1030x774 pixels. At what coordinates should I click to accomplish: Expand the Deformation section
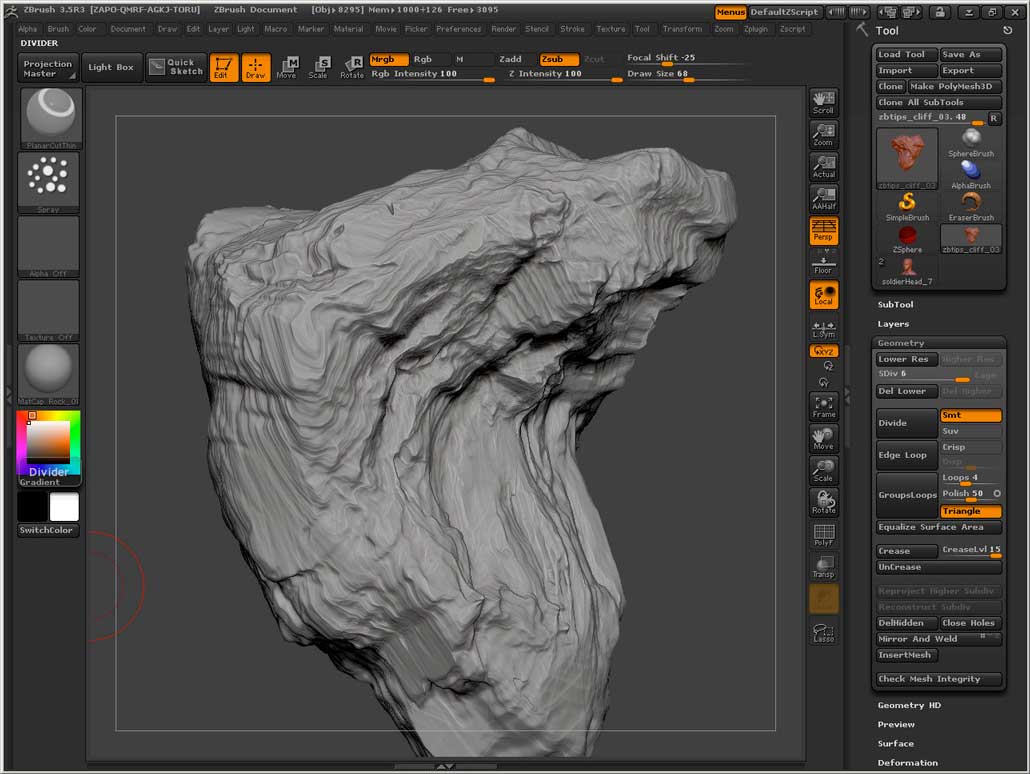pos(907,763)
